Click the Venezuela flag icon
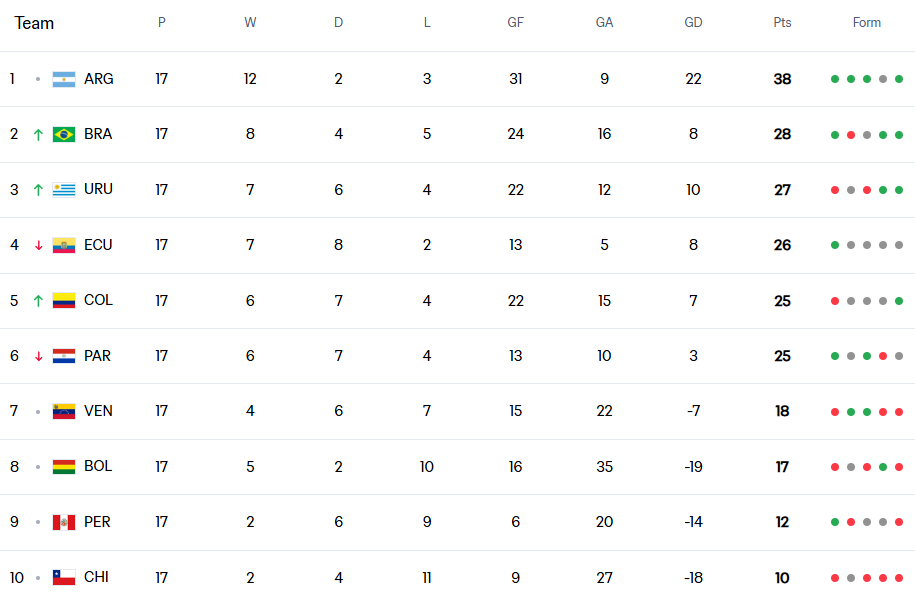The height and width of the screenshot is (603, 915). pos(64,411)
